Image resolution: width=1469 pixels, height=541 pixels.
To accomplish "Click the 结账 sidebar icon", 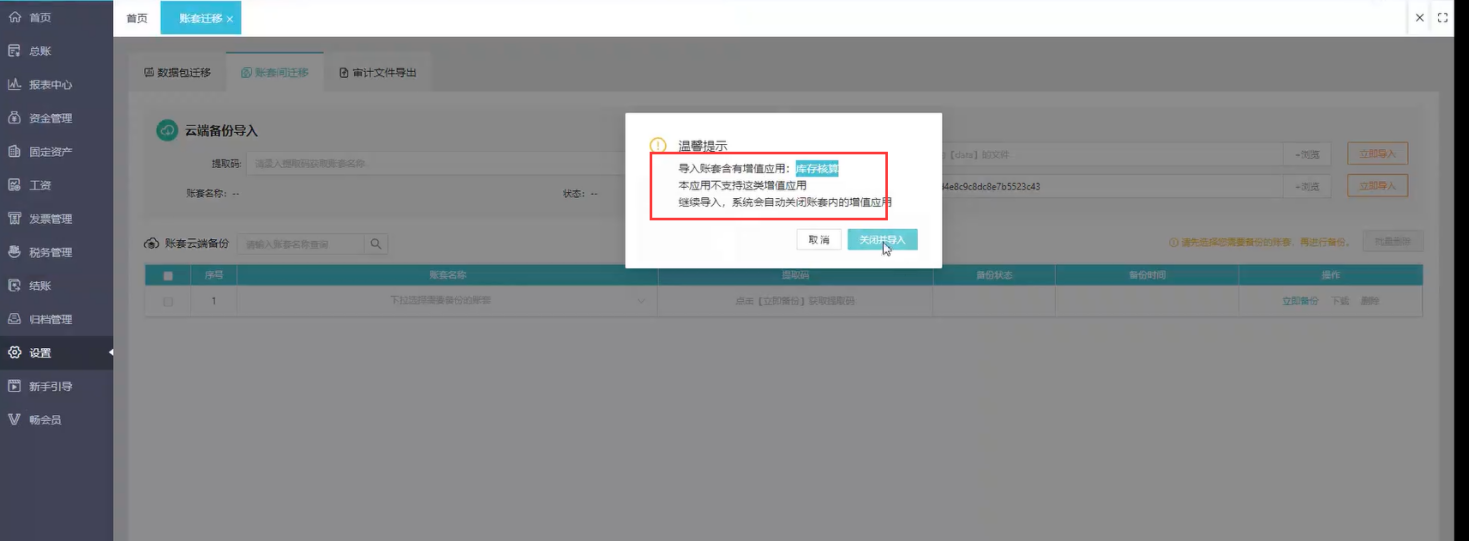I will (14, 286).
